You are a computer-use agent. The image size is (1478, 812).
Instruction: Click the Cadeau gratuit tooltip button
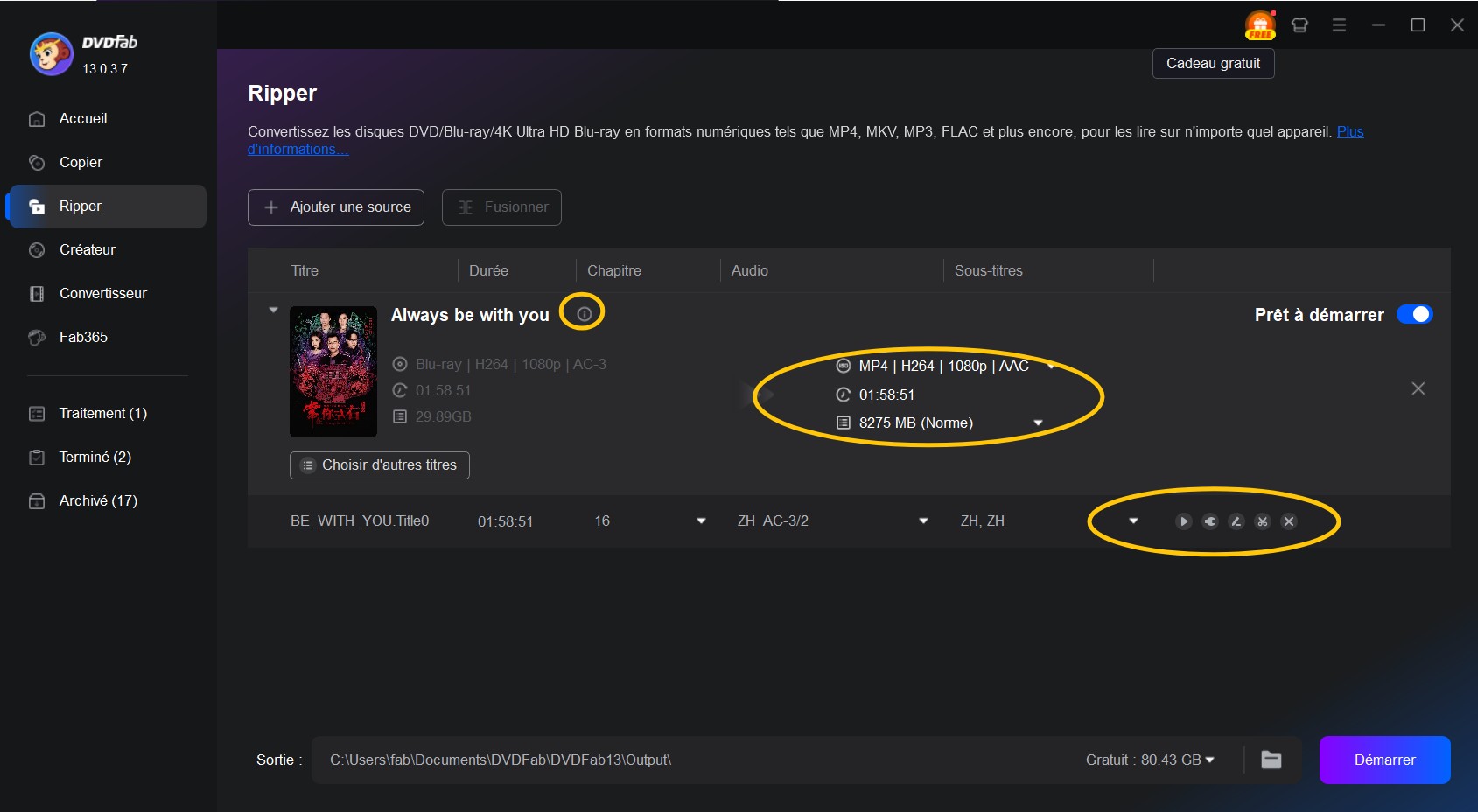click(x=1213, y=64)
